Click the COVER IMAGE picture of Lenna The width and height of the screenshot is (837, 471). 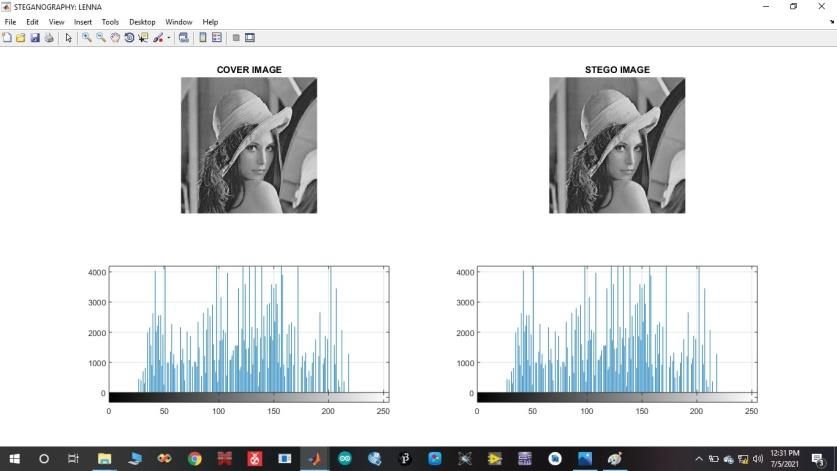click(x=249, y=145)
